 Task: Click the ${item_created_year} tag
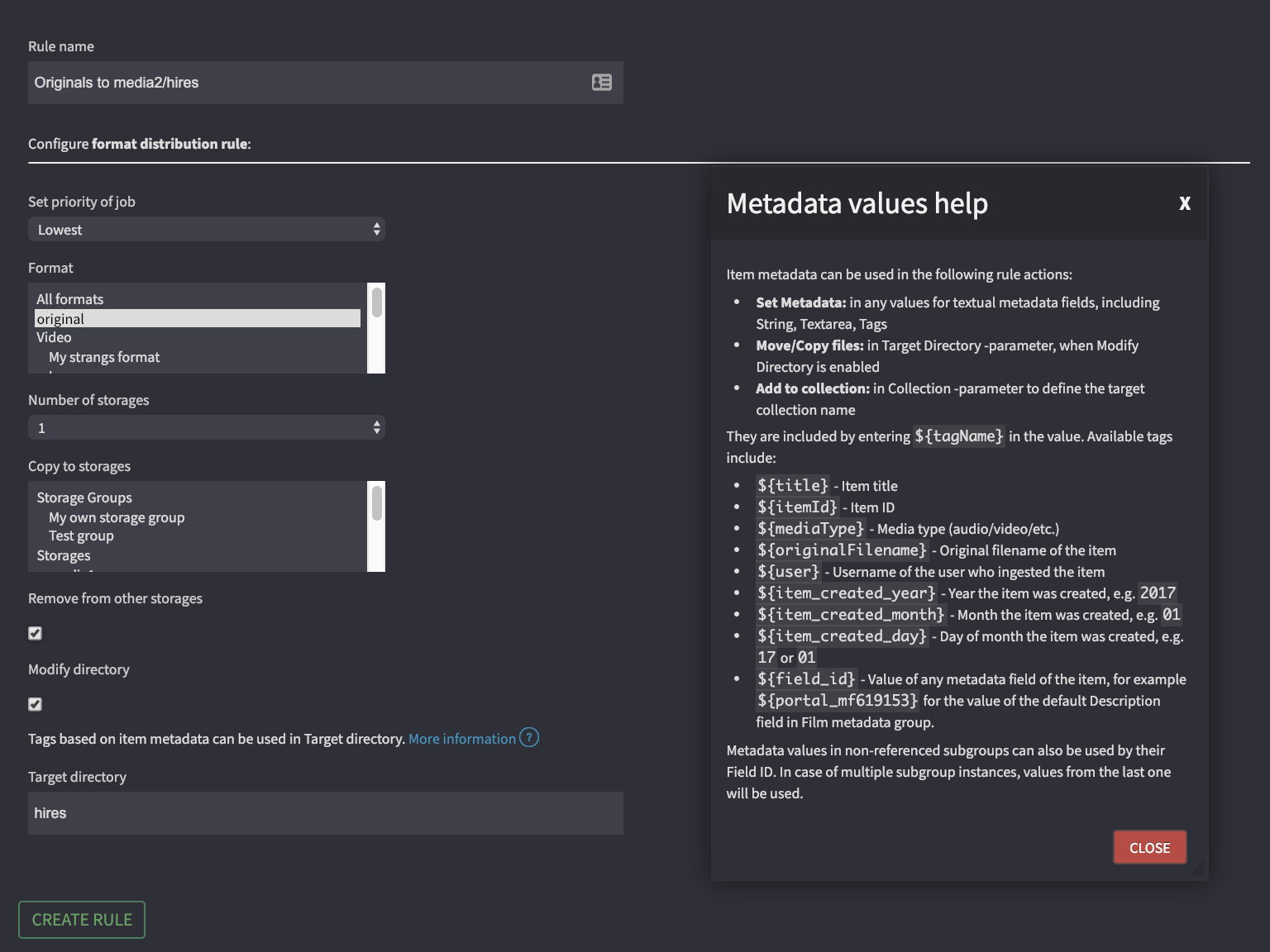point(846,593)
